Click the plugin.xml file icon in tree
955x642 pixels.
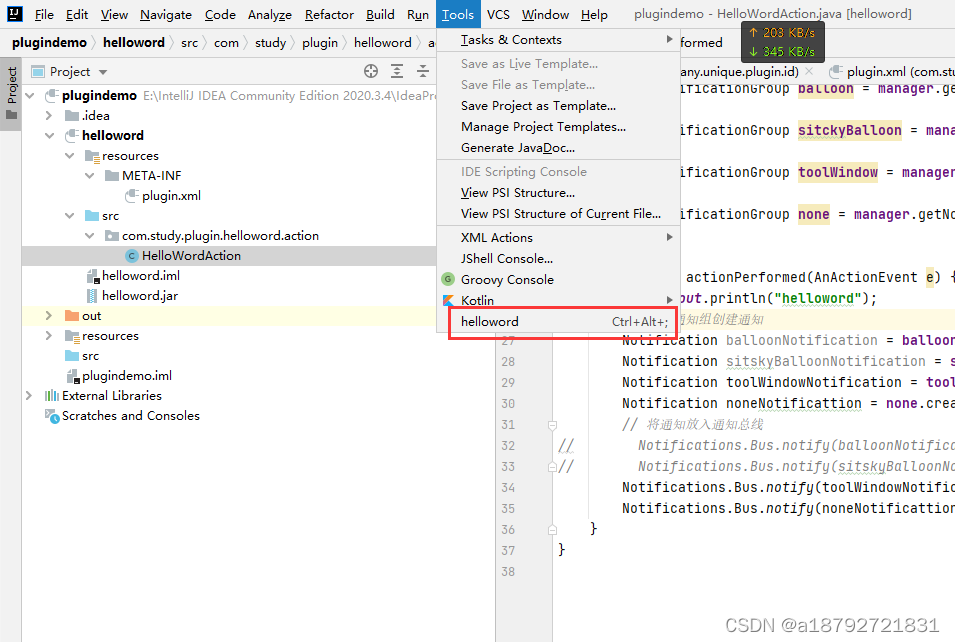point(132,196)
